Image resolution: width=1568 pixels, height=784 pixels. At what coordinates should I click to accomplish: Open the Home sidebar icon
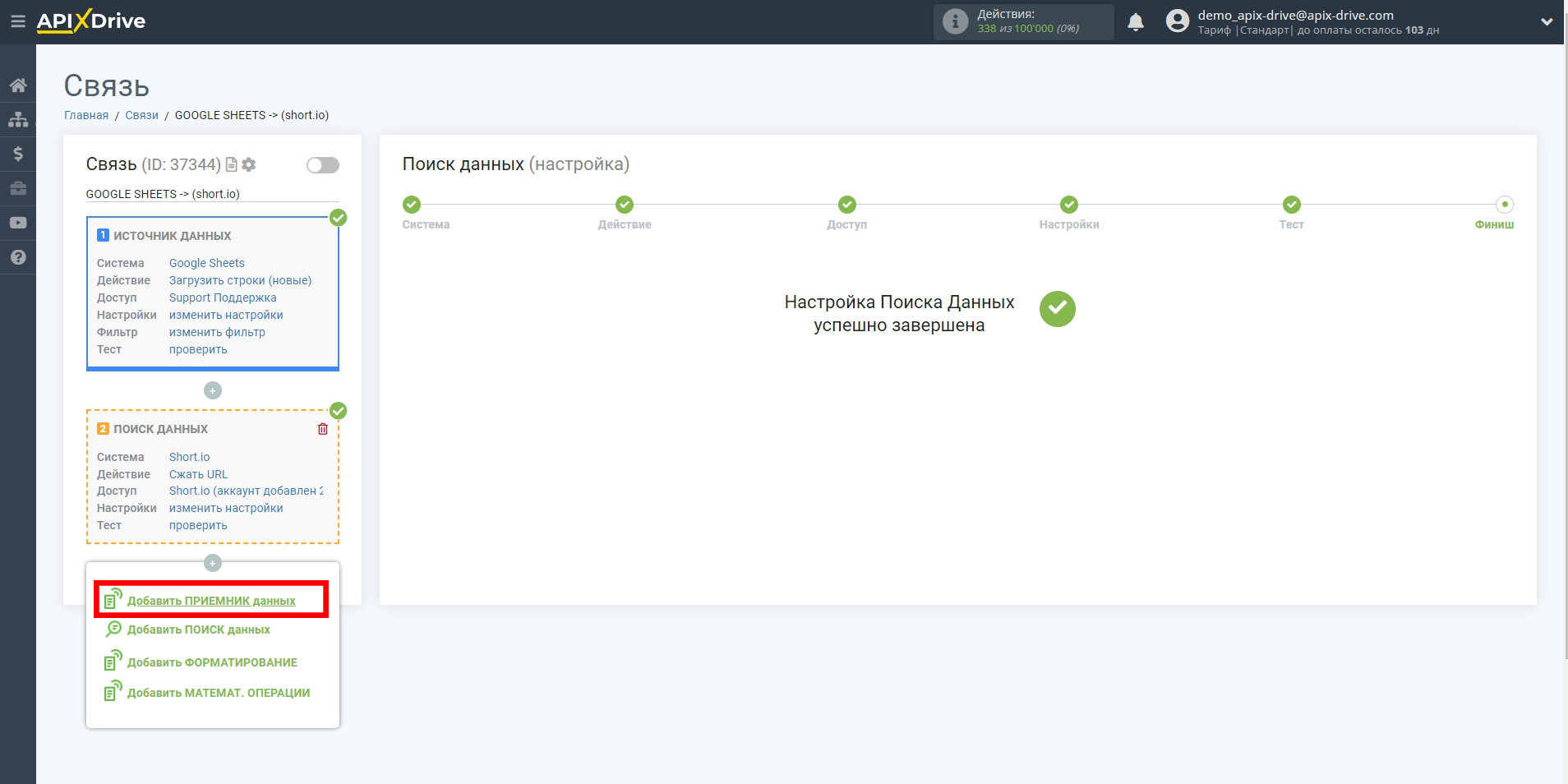coord(18,85)
